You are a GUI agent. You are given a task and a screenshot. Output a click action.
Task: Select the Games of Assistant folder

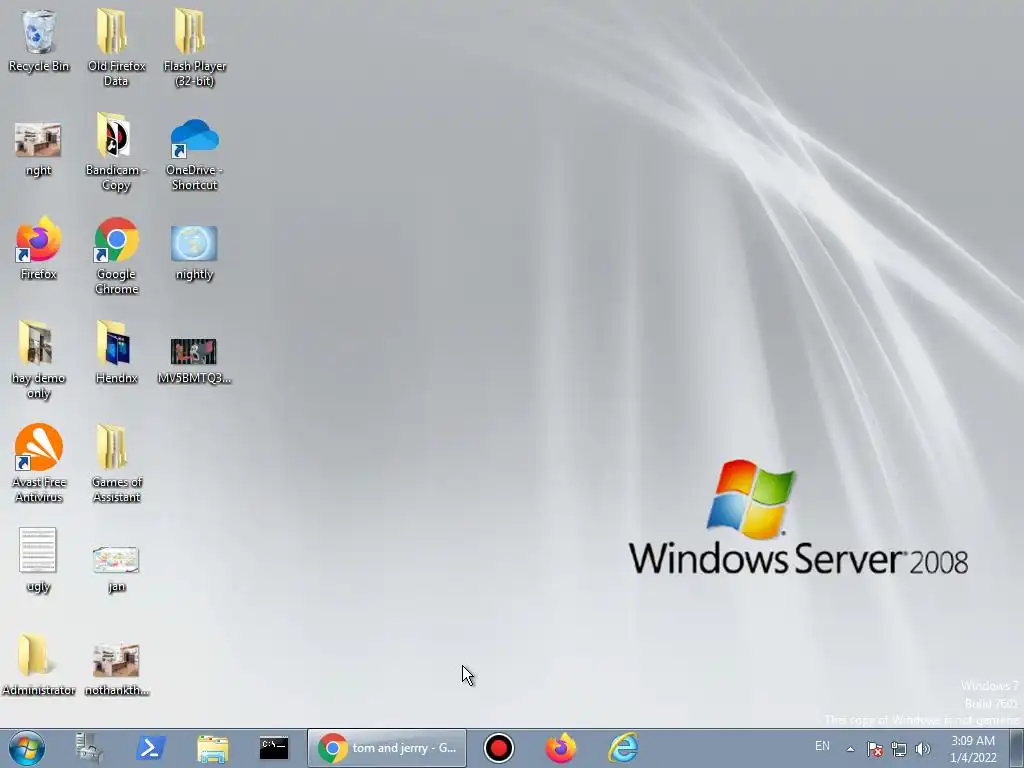116,464
